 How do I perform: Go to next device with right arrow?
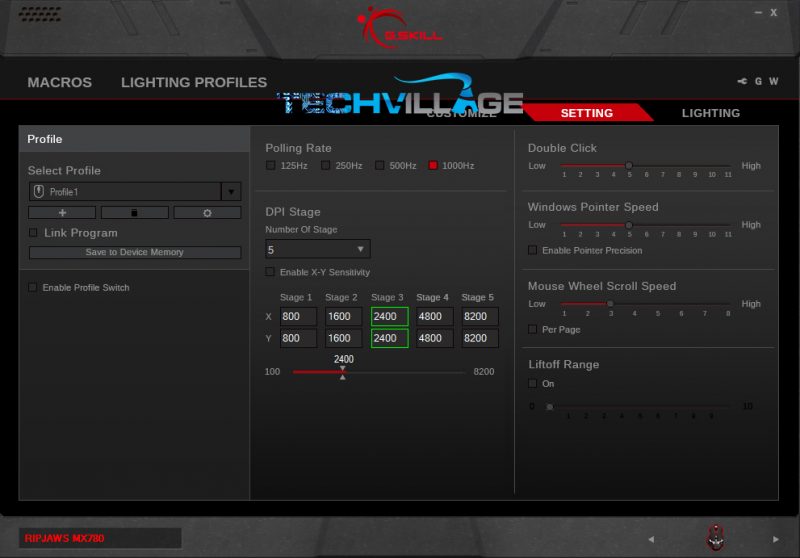pyautogui.click(x=776, y=539)
